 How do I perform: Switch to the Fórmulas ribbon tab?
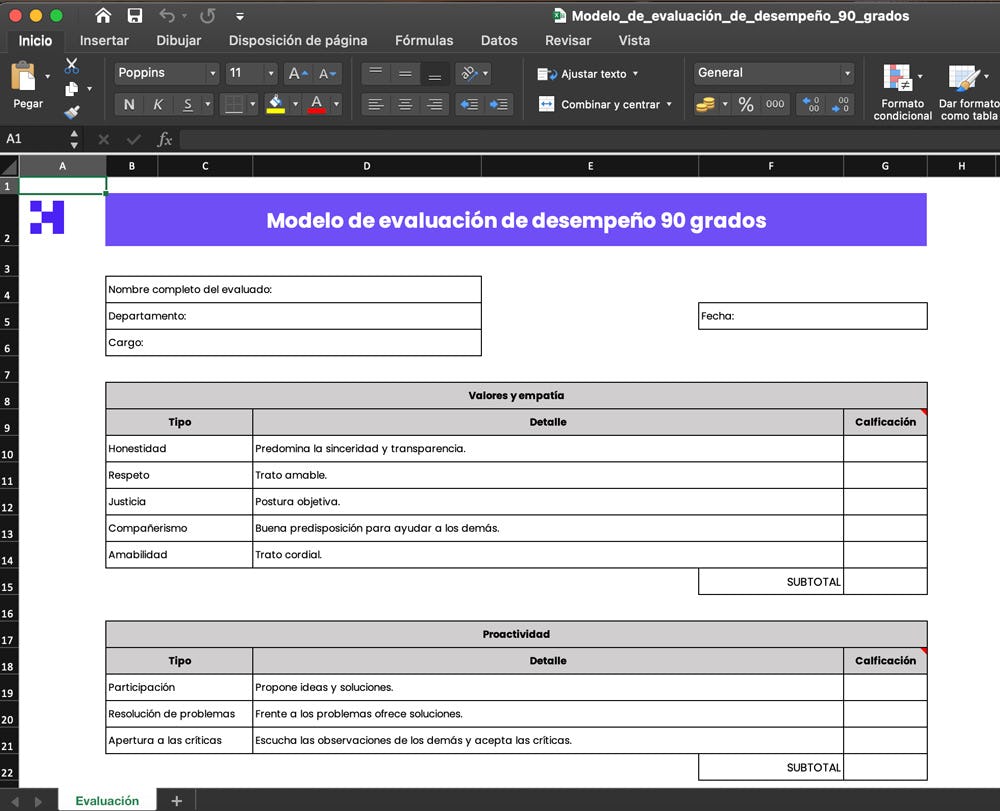424,40
